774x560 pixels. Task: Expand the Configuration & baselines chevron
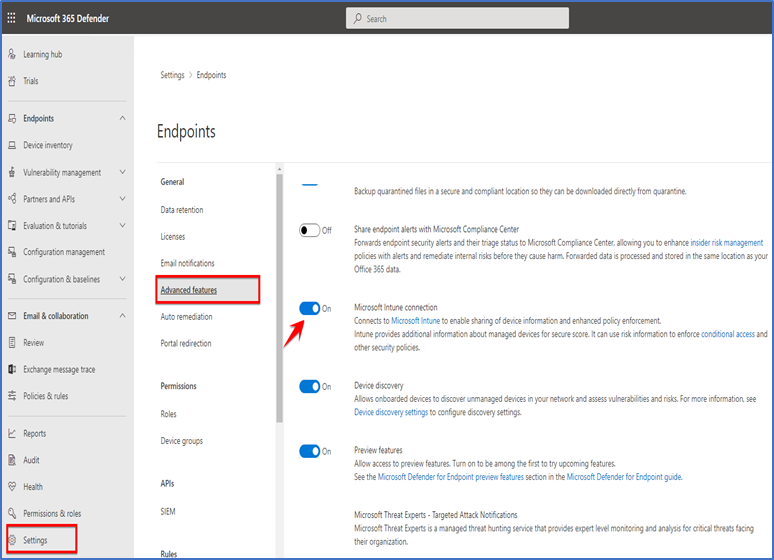click(x=122, y=279)
